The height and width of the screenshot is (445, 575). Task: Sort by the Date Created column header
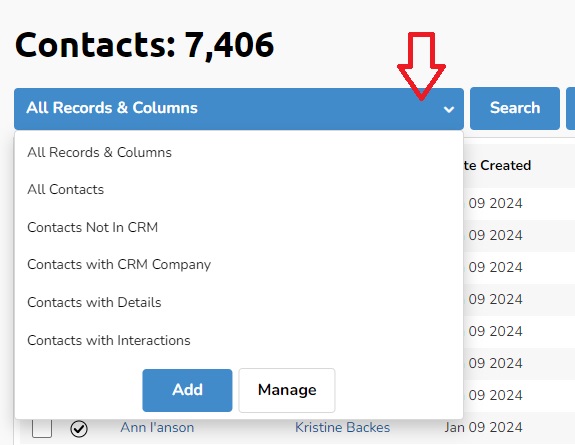pyautogui.click(x=497, y=165)
